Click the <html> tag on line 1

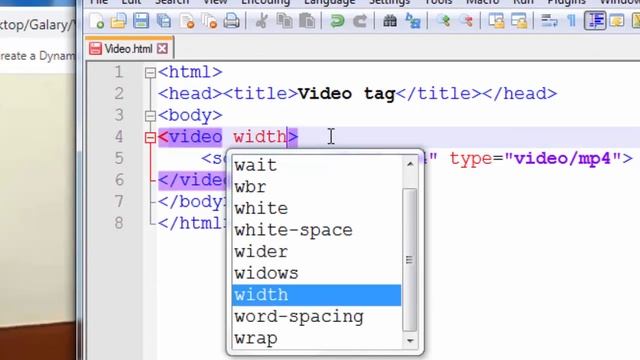coord(190,72)
